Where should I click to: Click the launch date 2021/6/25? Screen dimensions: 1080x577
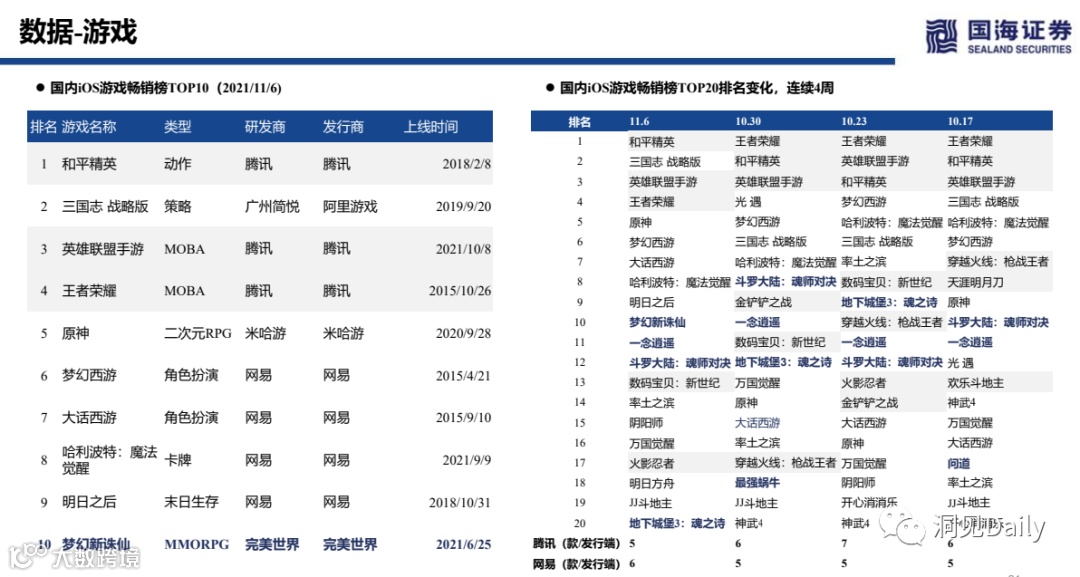(x=463, y=545)
